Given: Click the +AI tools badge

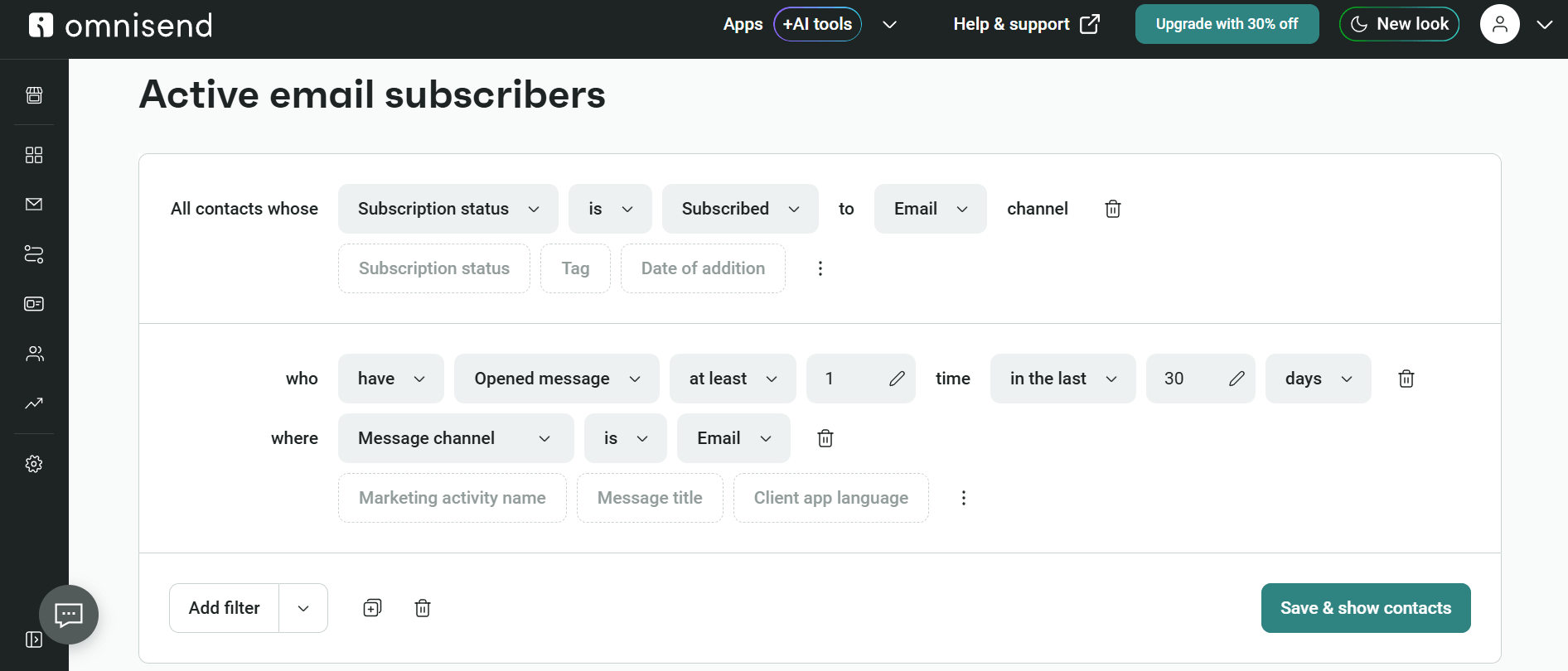Looking at the screenshot, I should pyautogui.click(x=817, y=24).
